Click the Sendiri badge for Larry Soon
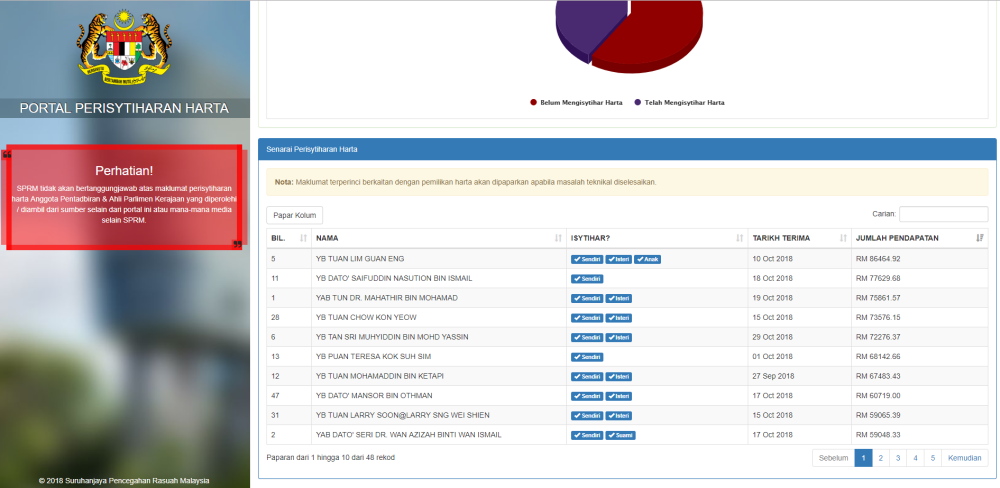1000x488 pixels. click(587, 416)
